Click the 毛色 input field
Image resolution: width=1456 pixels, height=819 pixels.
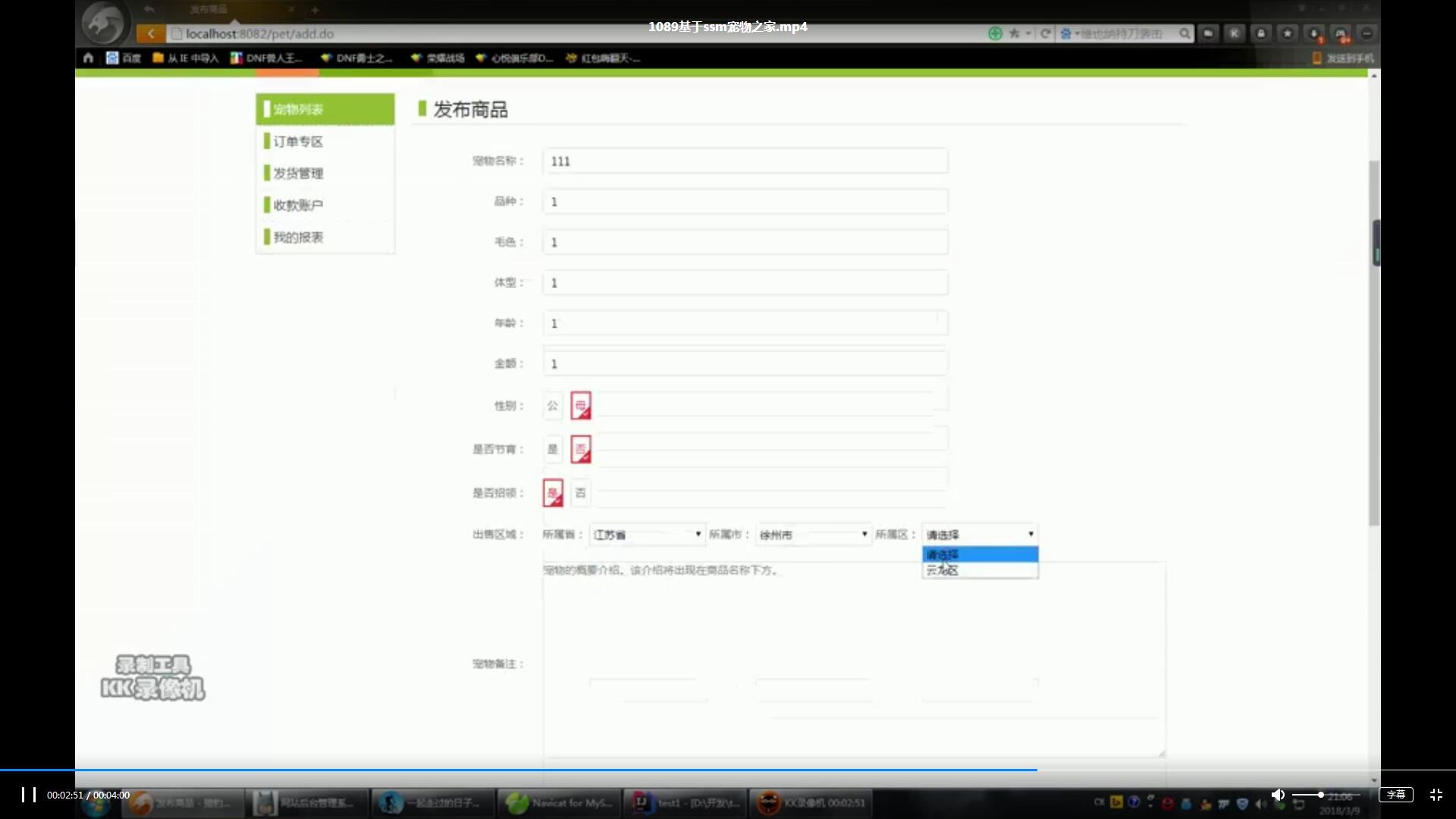745,242
